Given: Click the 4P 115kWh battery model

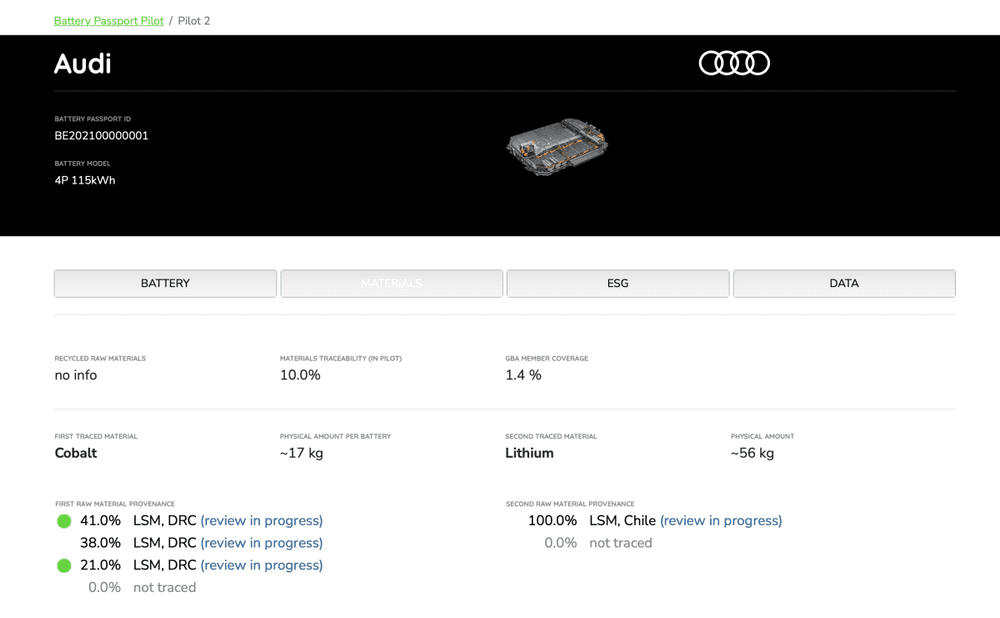Looking at the screenshot, I should (85, 181).
